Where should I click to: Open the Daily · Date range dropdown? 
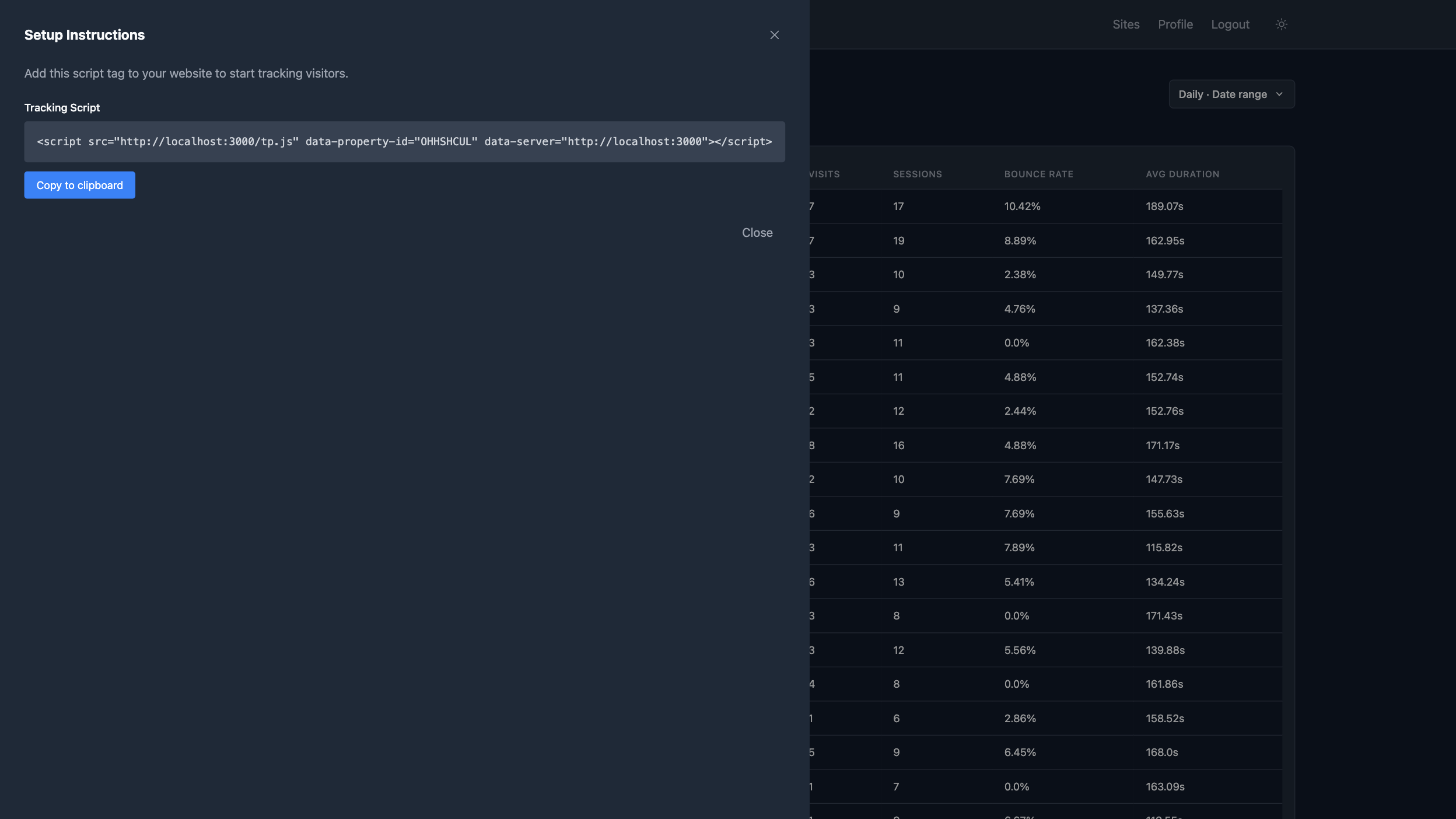tap(1231, 94)
